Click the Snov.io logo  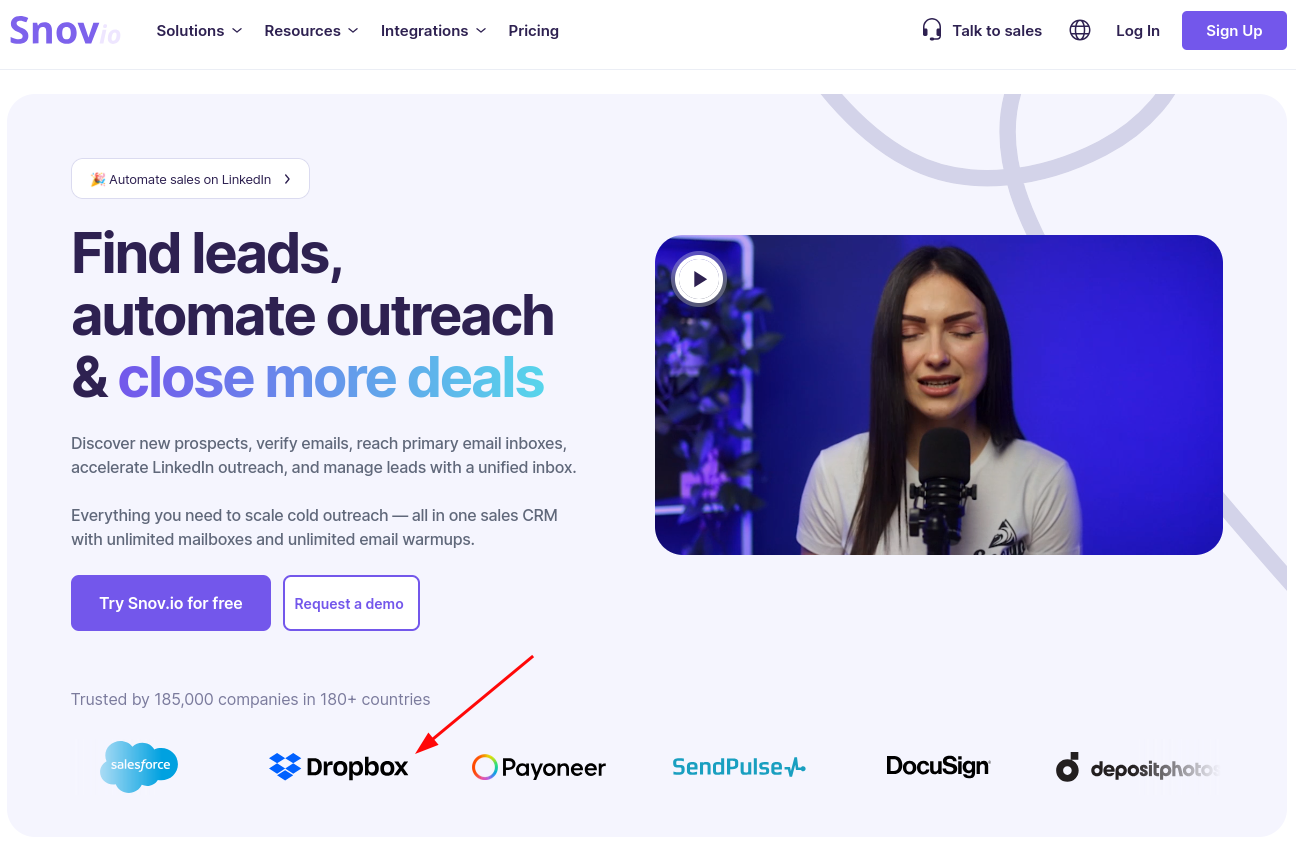[x=65, y=30]
